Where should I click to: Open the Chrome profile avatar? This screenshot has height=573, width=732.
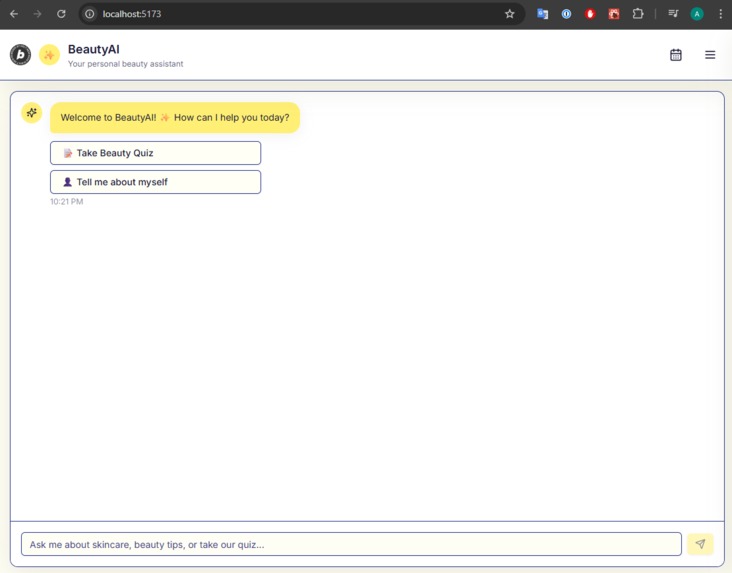pyautogui.click(x=697, y=14)
